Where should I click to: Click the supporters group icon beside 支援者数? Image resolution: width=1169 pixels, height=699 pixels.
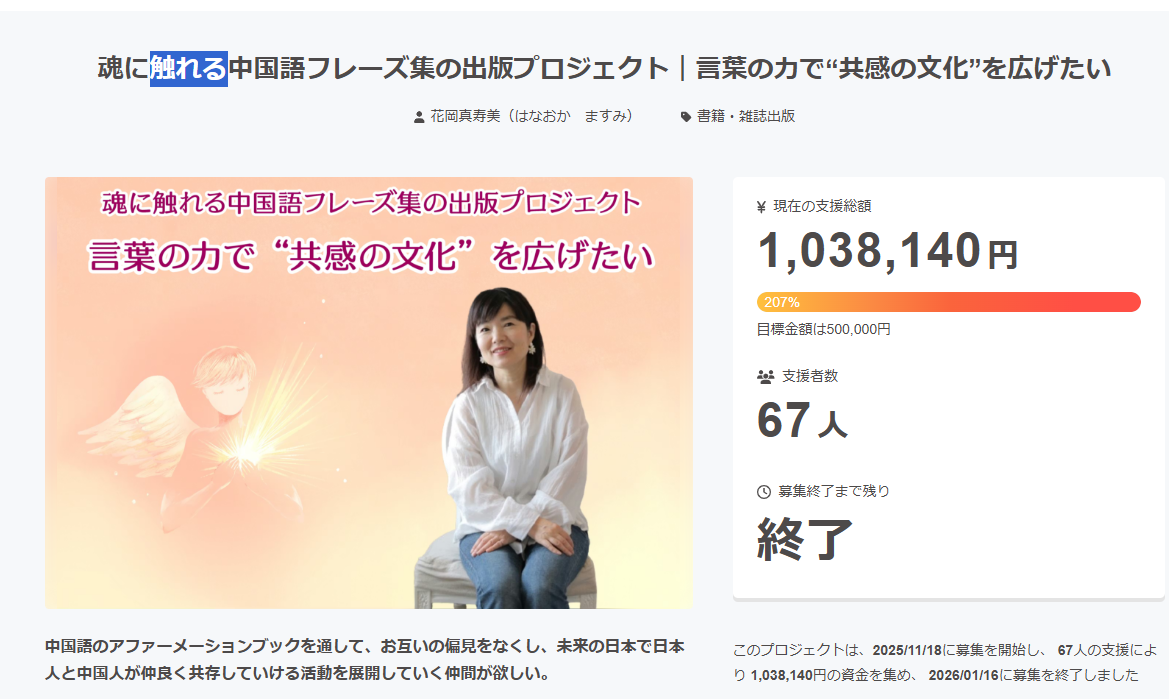coord(765,377)
